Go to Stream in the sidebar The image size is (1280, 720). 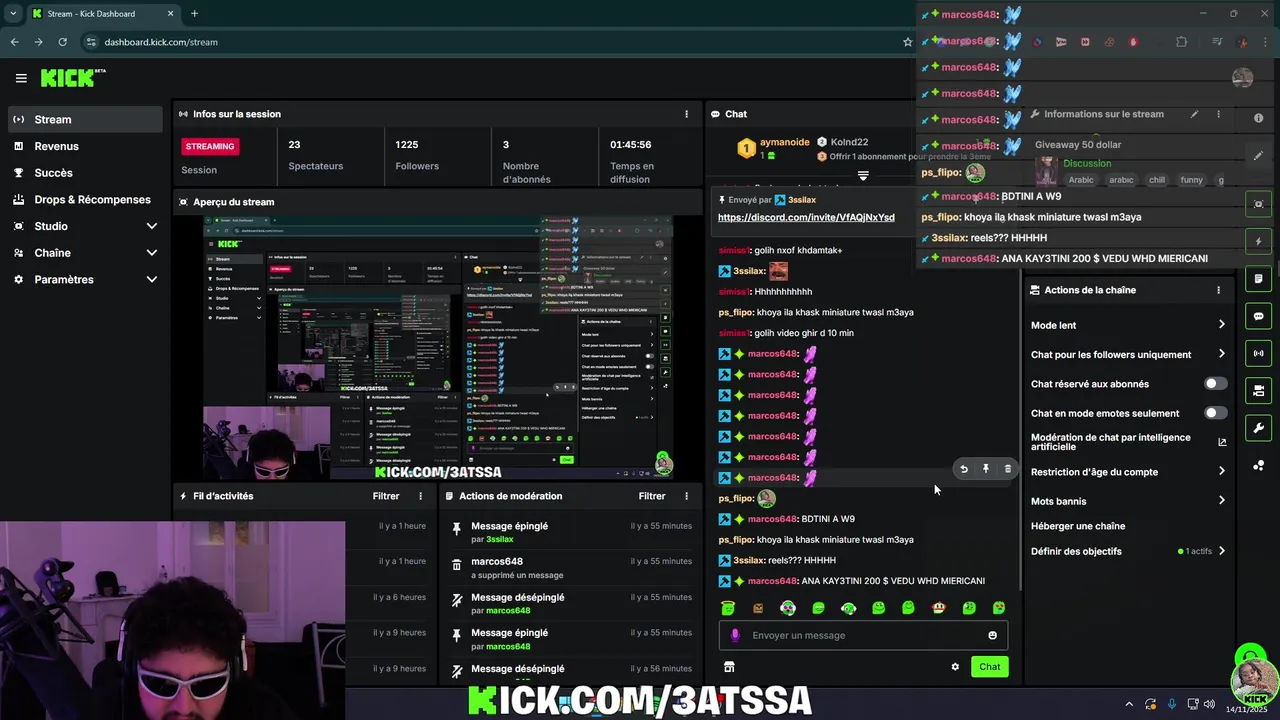(84, 119)
